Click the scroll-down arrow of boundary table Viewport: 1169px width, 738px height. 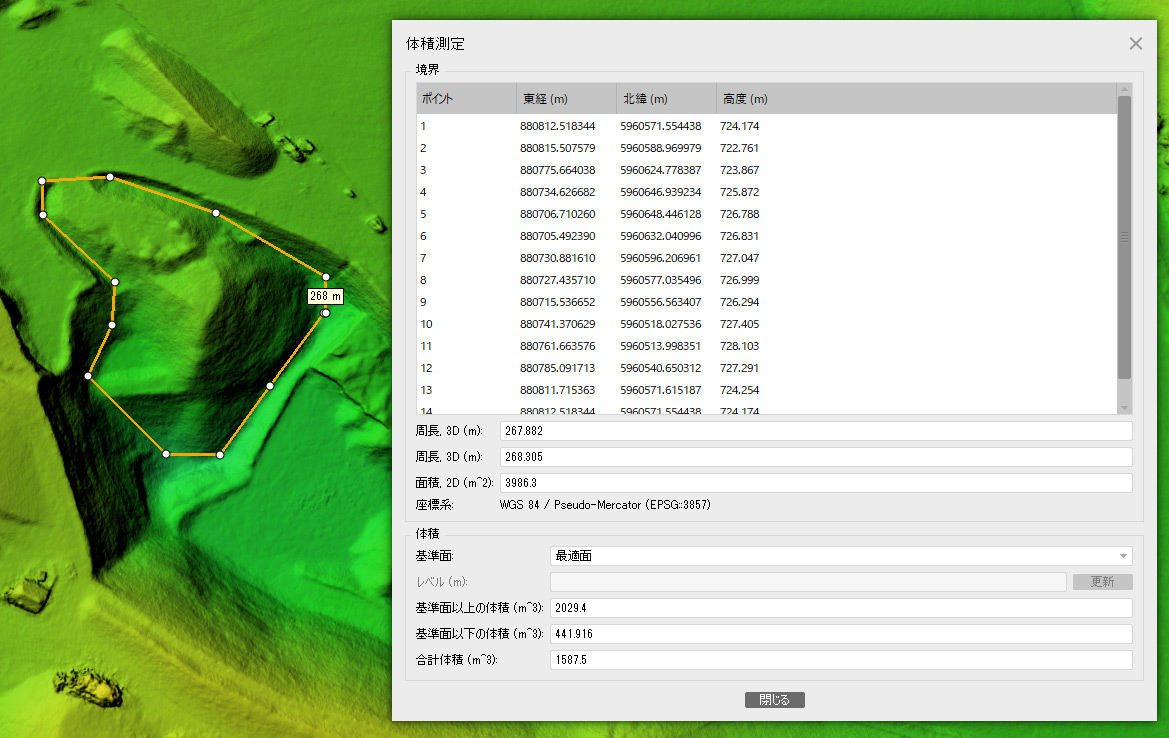(x=1124, y=408)
